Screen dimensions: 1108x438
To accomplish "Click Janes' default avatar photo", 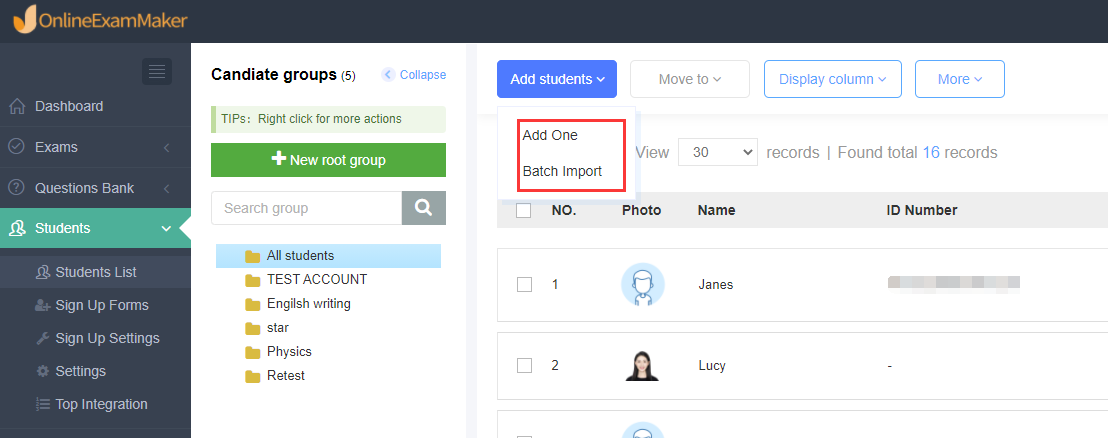I will 642,284.
